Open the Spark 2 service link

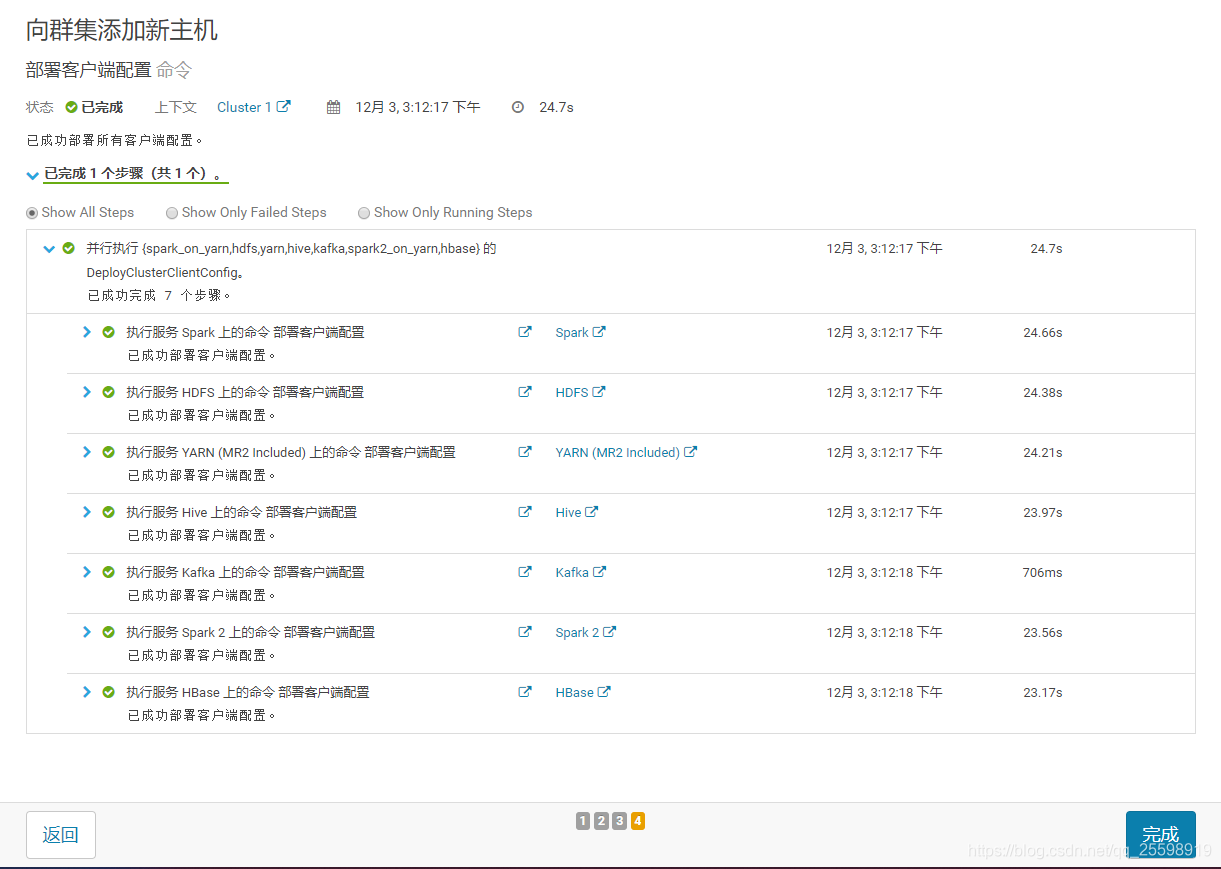585,633
